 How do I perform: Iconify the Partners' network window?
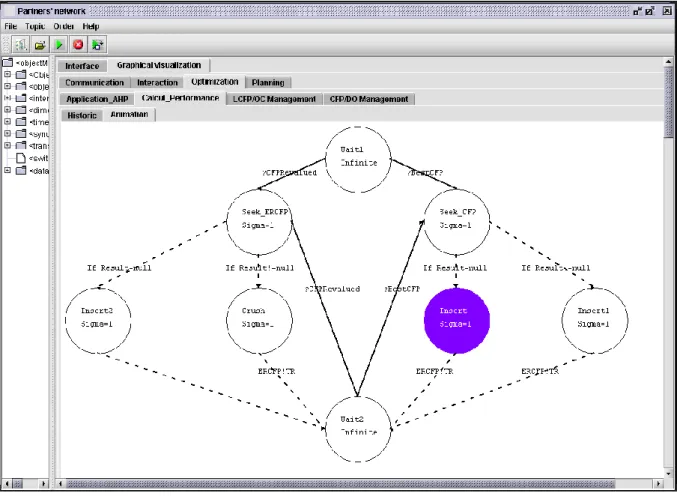(x=637, y=12)
